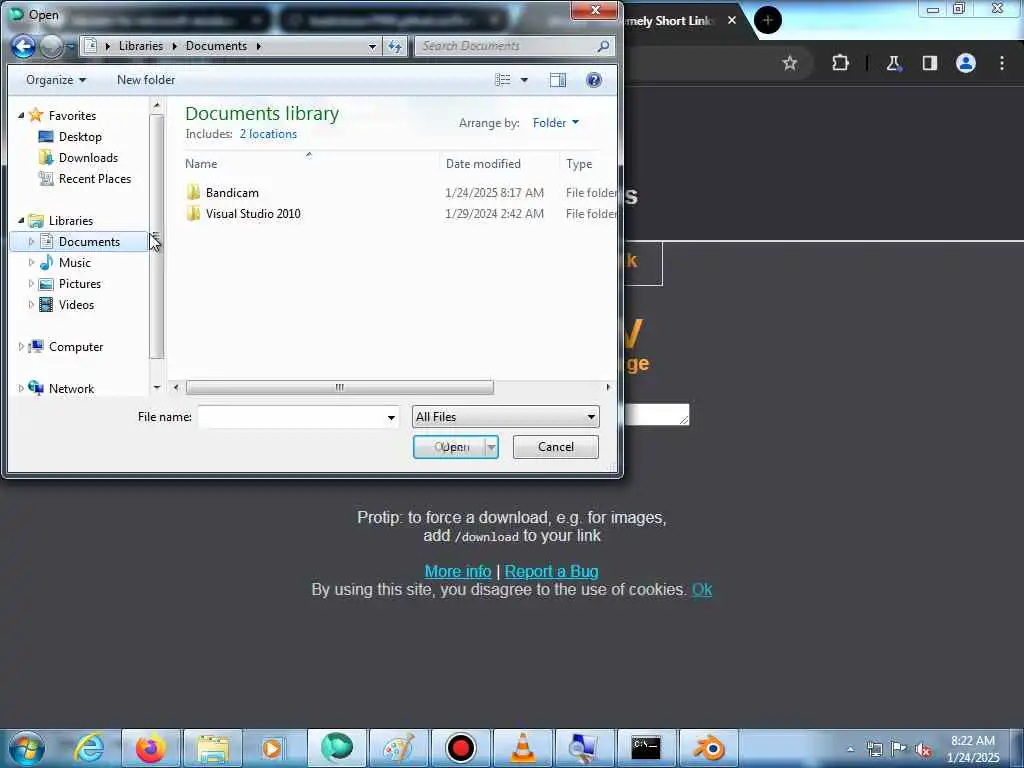The width and height of the screenshot is (1024, 768).
Task: Click the New folder button
Action: (146, 80)
